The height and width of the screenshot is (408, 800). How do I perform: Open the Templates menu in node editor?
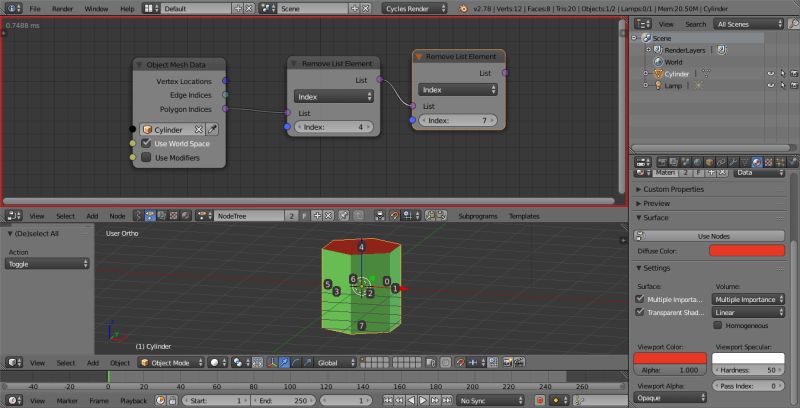[524, 216]
